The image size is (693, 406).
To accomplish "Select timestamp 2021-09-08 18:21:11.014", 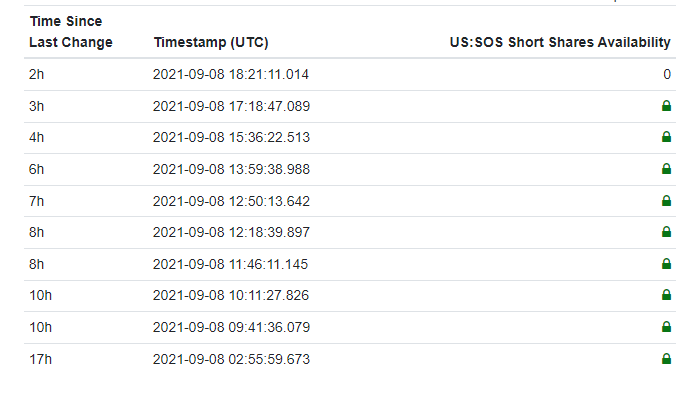I will click(x=231, y=74).
